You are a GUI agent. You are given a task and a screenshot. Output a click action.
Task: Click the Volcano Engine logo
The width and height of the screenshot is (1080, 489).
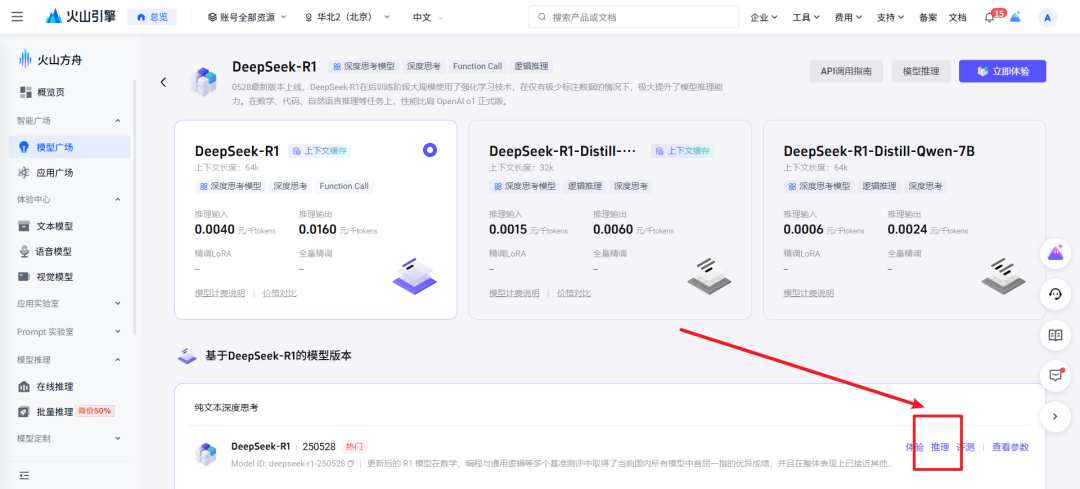click(80, 17)
